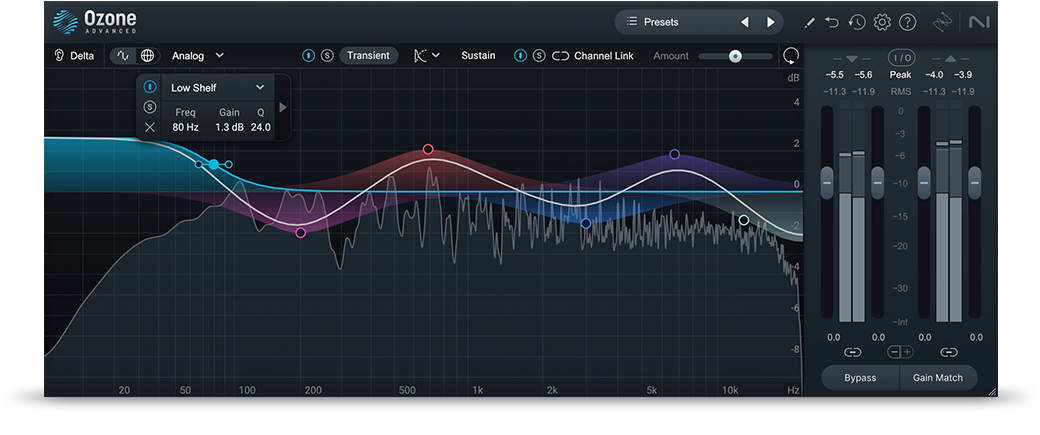
Task: Click the Native Instruments NI logo
Action: [x=978, y=23]
